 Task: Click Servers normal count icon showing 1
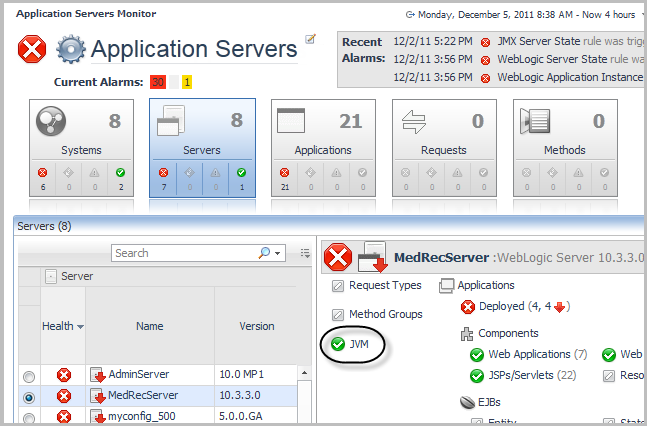[x=242, y=173]
